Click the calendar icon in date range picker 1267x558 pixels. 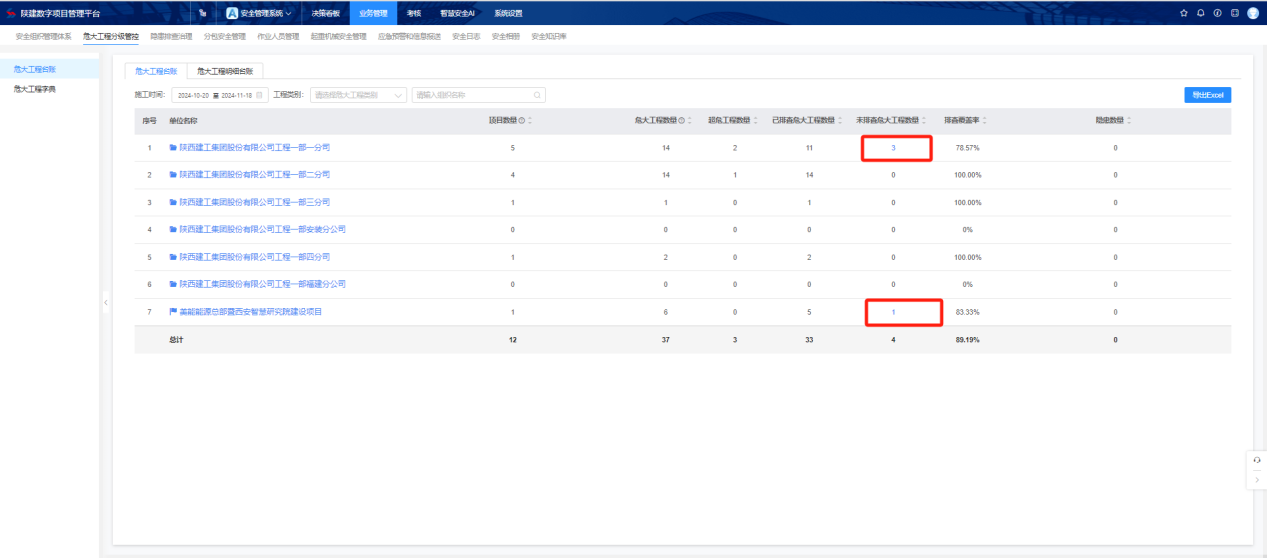coord(259,95)
